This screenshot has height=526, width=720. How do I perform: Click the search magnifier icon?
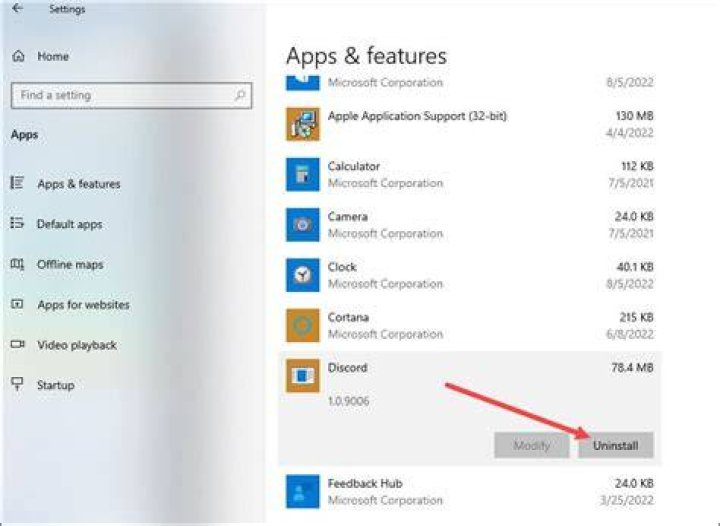(x=240, y=95)
